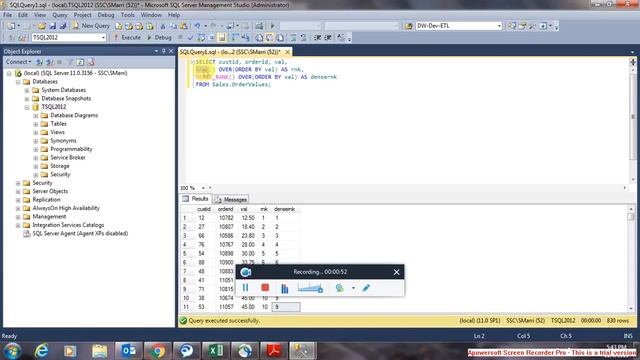Click the Debug button

[x=159, y=38]
